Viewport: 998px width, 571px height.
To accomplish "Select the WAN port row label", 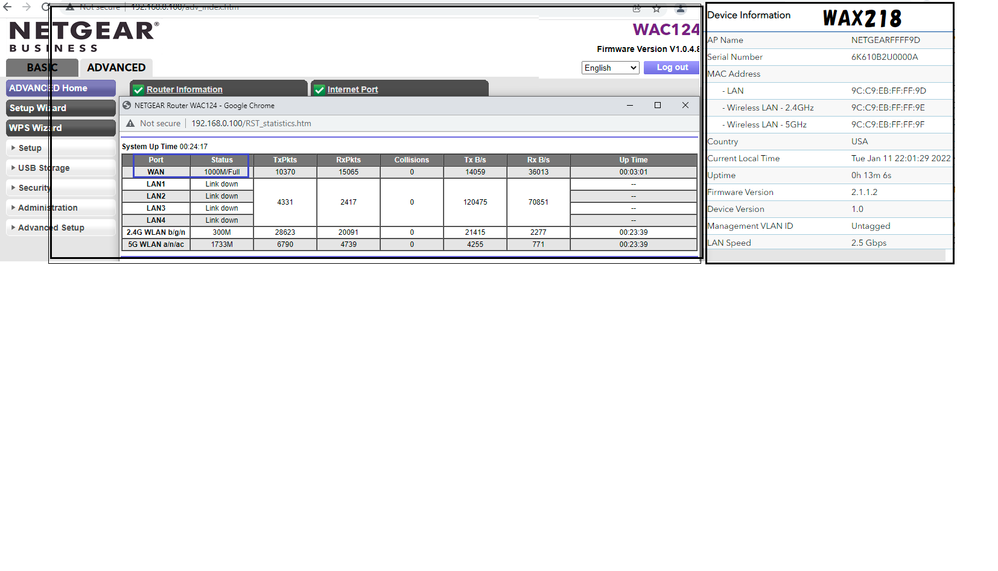I will (x=156, y=172).
